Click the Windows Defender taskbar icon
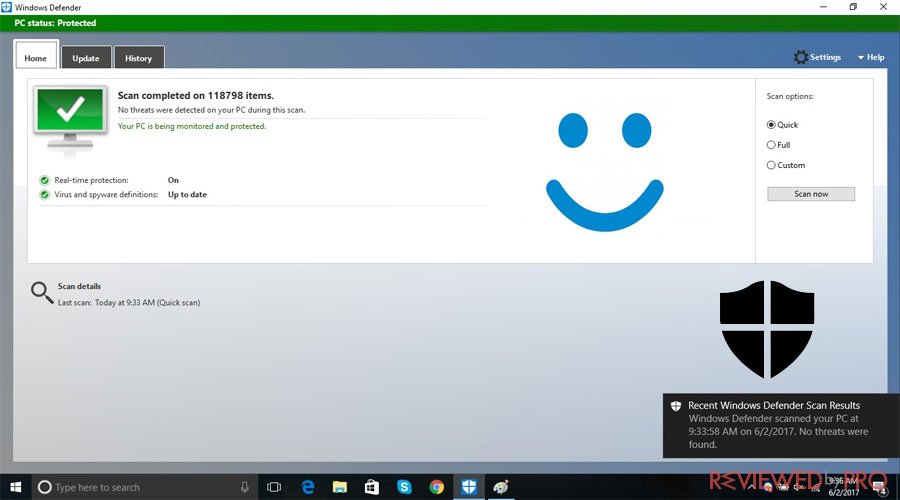The image size is (900, 500). (x=469, y=487)
